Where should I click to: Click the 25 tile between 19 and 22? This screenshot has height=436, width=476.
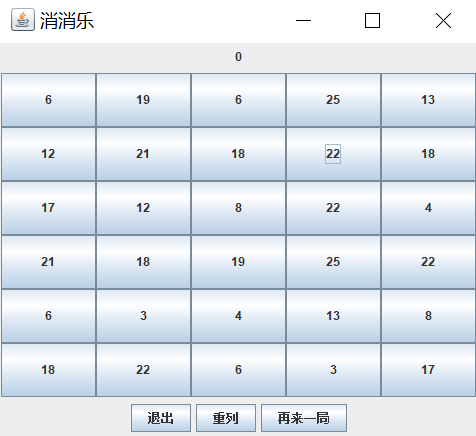click(x=333, y=262)
